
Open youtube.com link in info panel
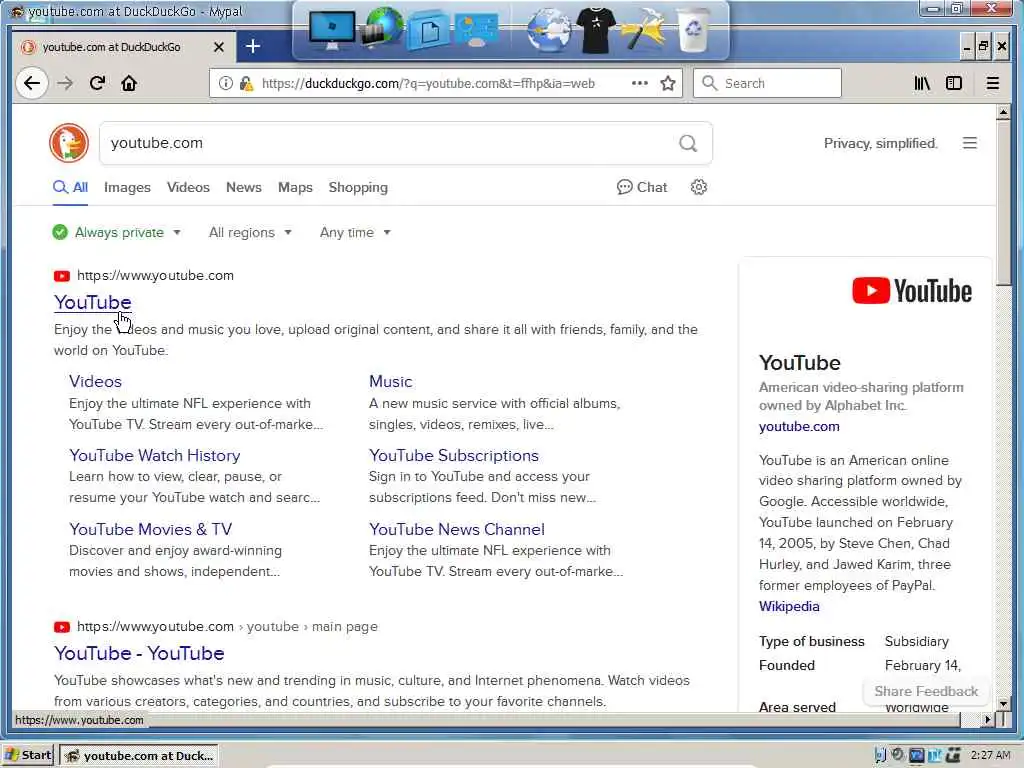(x=799, y=426)
